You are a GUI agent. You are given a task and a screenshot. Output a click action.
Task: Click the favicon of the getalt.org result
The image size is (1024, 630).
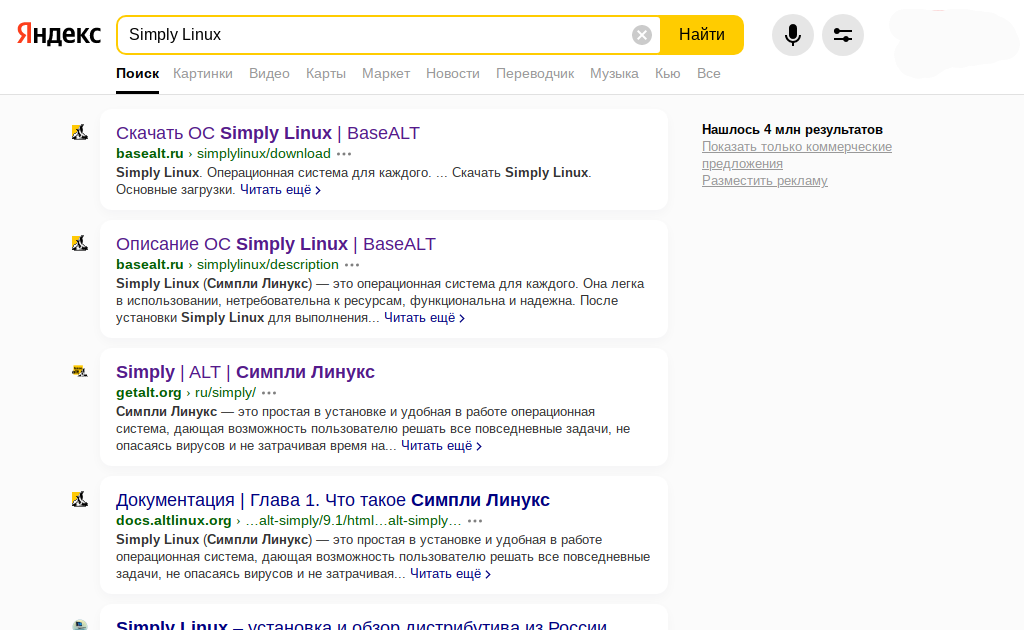tap(80, 371)
